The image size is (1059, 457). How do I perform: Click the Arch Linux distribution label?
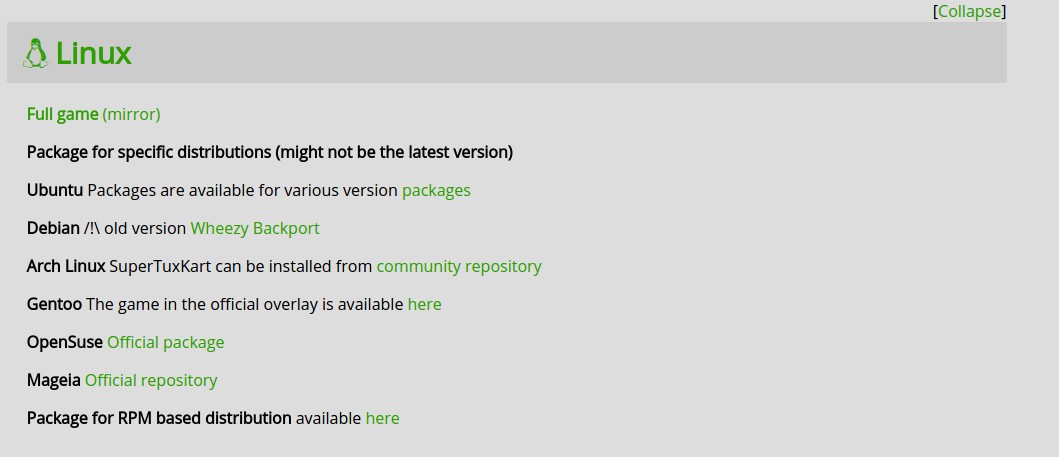[66, 266]
